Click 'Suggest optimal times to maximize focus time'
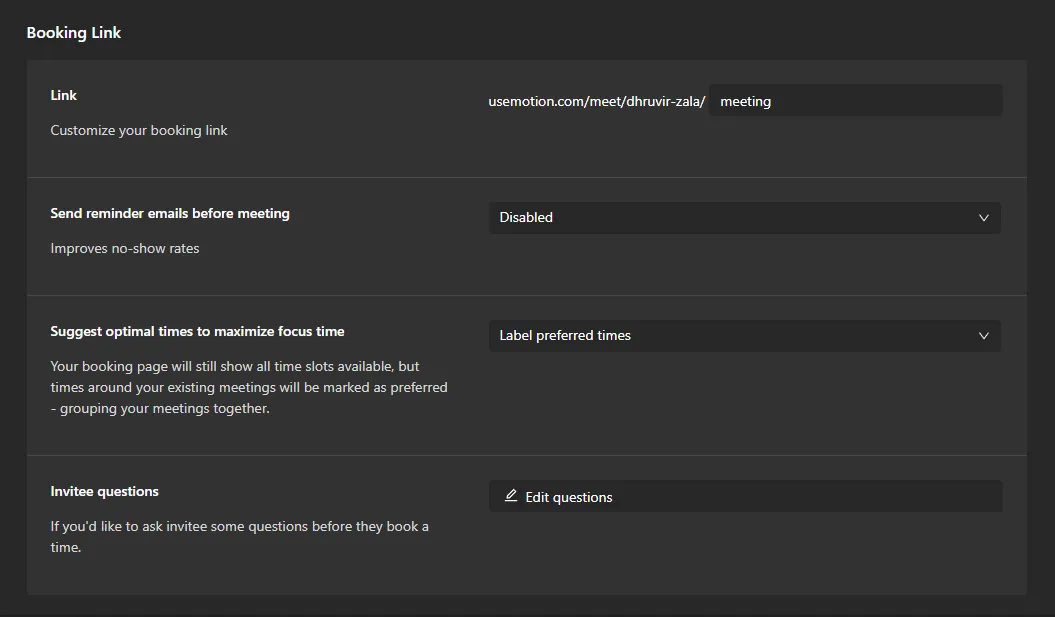This screenshot has width=1055, height=617. point(197,331)
